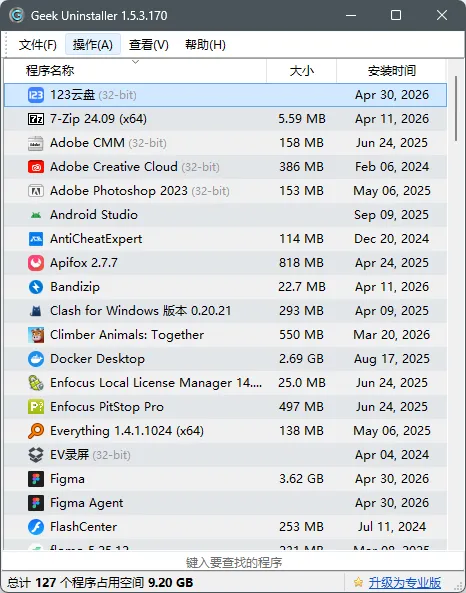Click the FlashCenter icon

pyautogui.click(x=36, y=527)
